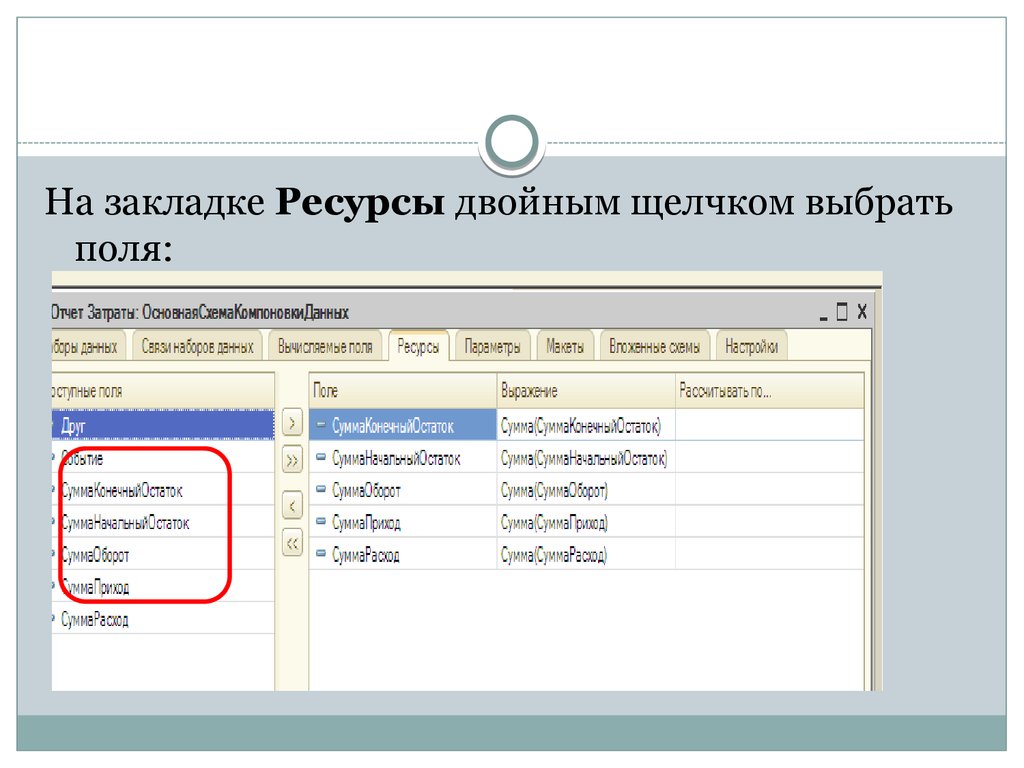The height and width of the screenshot is (768, 1024).
Task: Remove all fields with double left arrow
Action: (292, 543)
